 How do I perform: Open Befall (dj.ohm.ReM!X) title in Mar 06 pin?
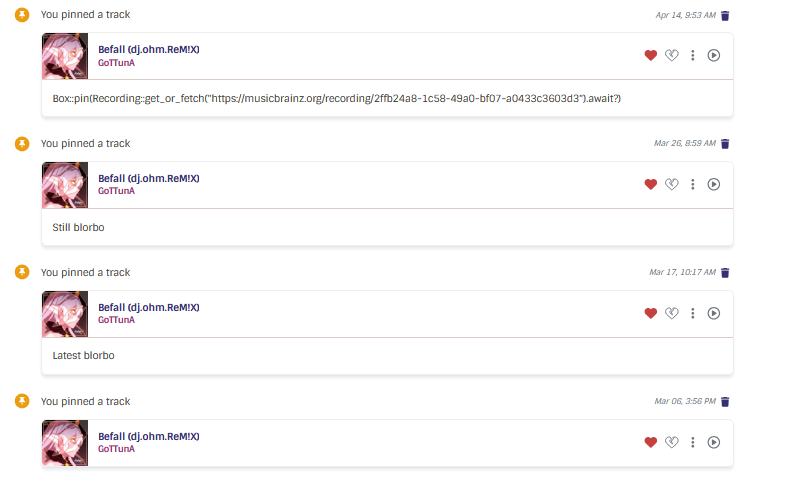[x=149, y=436]
